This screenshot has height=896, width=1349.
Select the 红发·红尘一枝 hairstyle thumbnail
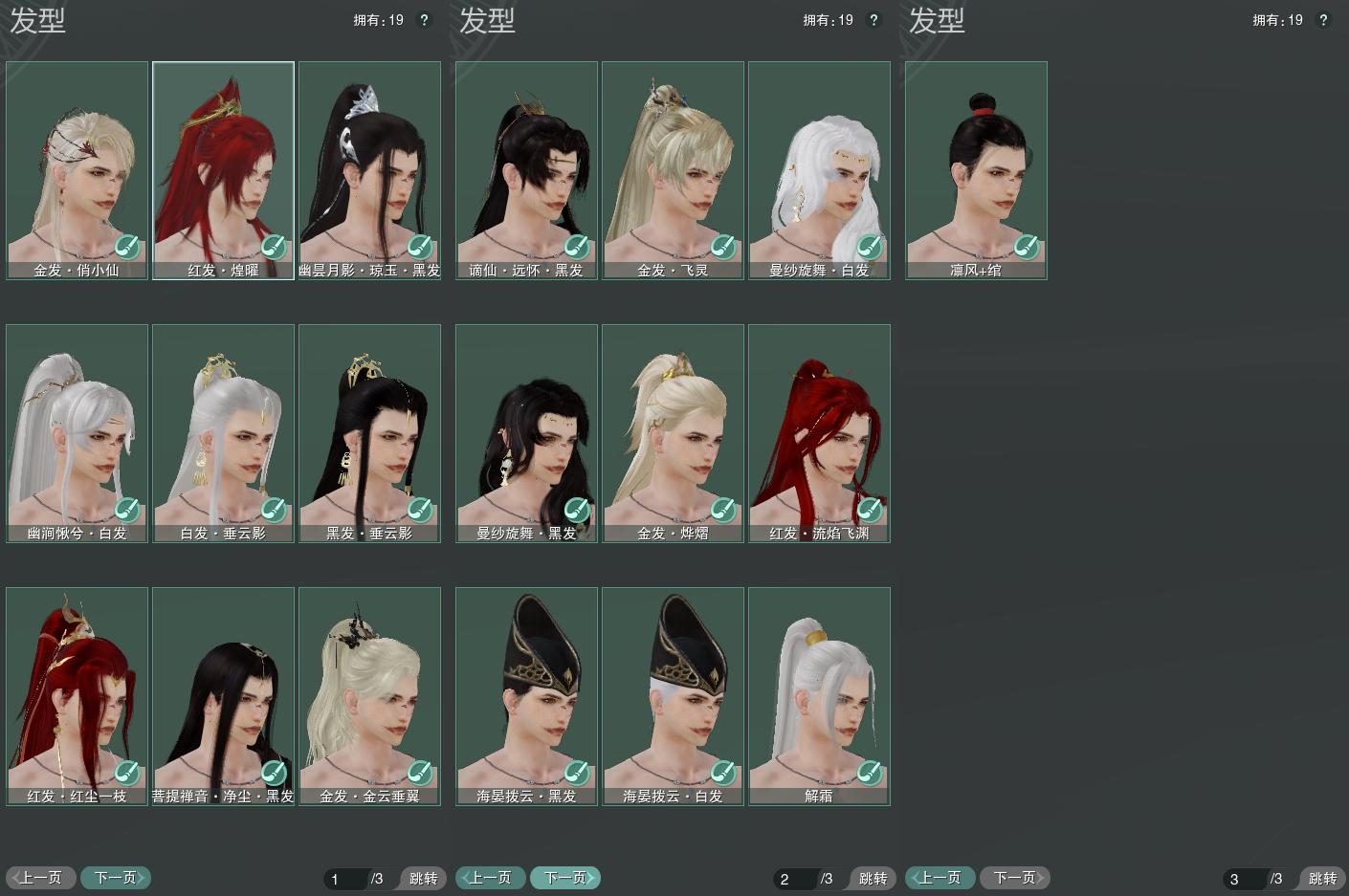77,696
